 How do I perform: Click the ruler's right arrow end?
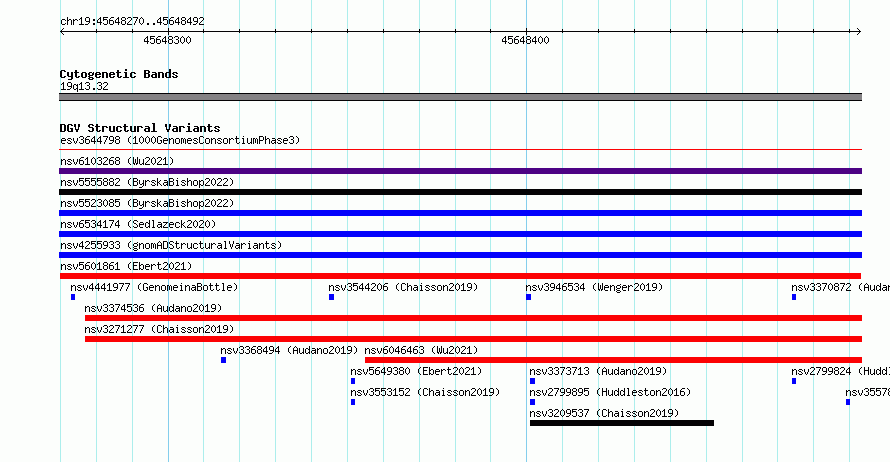859,32
